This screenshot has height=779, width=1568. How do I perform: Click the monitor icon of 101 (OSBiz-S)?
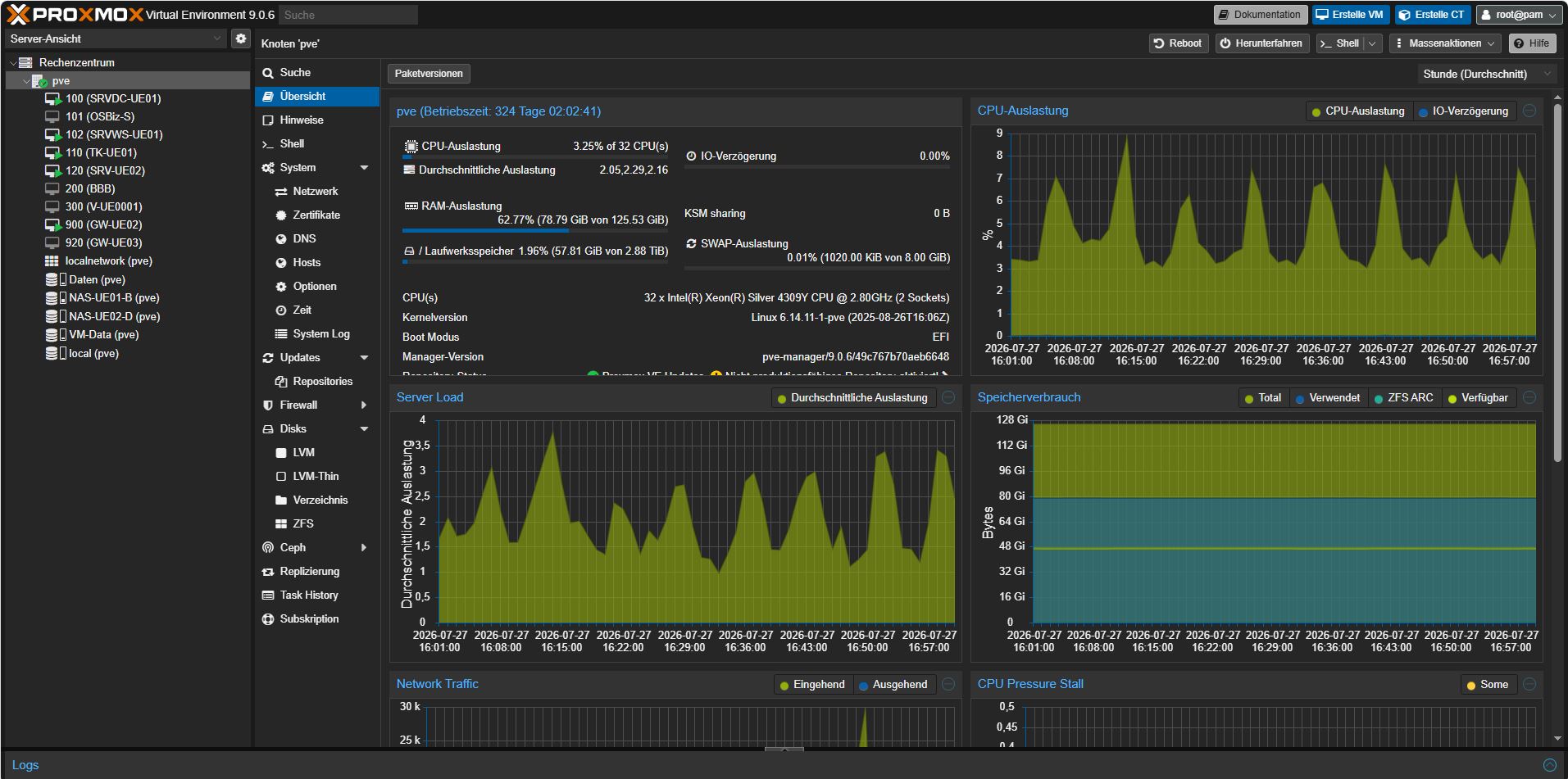point(52,116)
